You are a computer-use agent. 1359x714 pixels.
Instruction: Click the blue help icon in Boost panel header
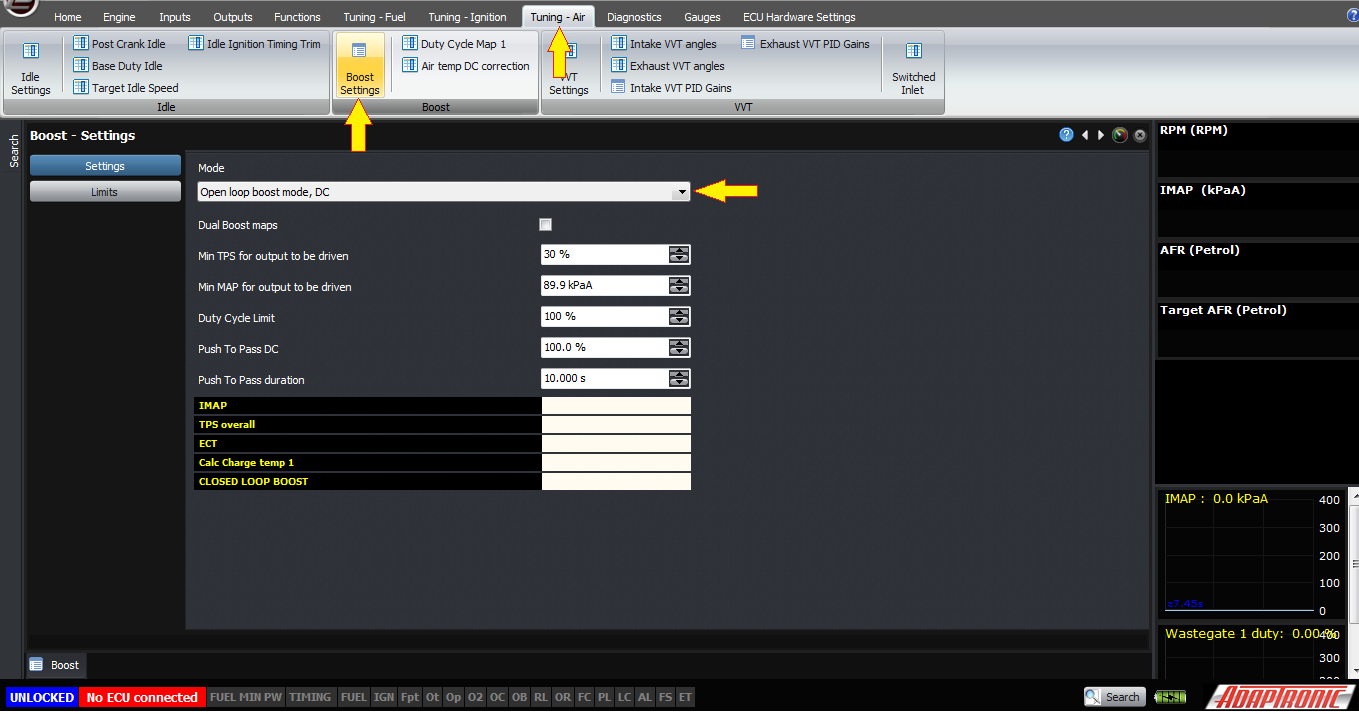tap(1066, 135)
